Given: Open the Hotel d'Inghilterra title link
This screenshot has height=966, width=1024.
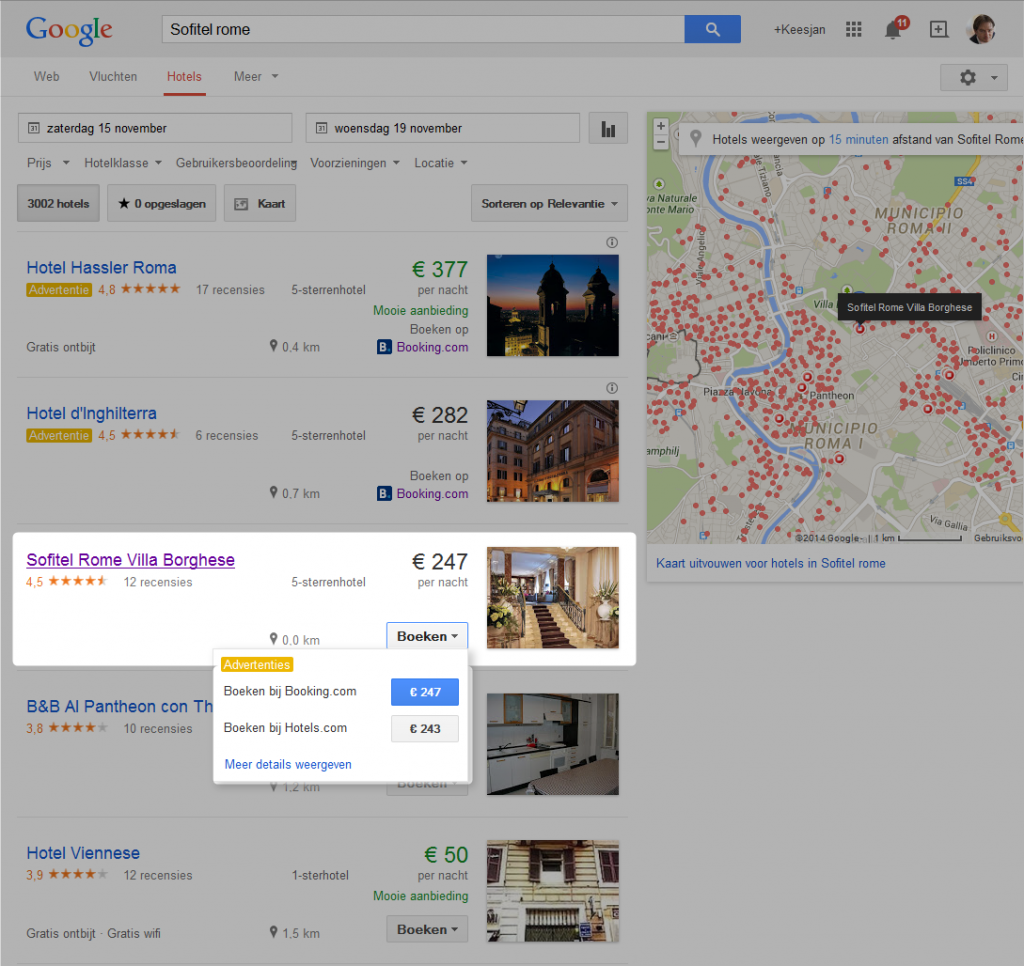Looking at the screenshot, I should (91, 413).
